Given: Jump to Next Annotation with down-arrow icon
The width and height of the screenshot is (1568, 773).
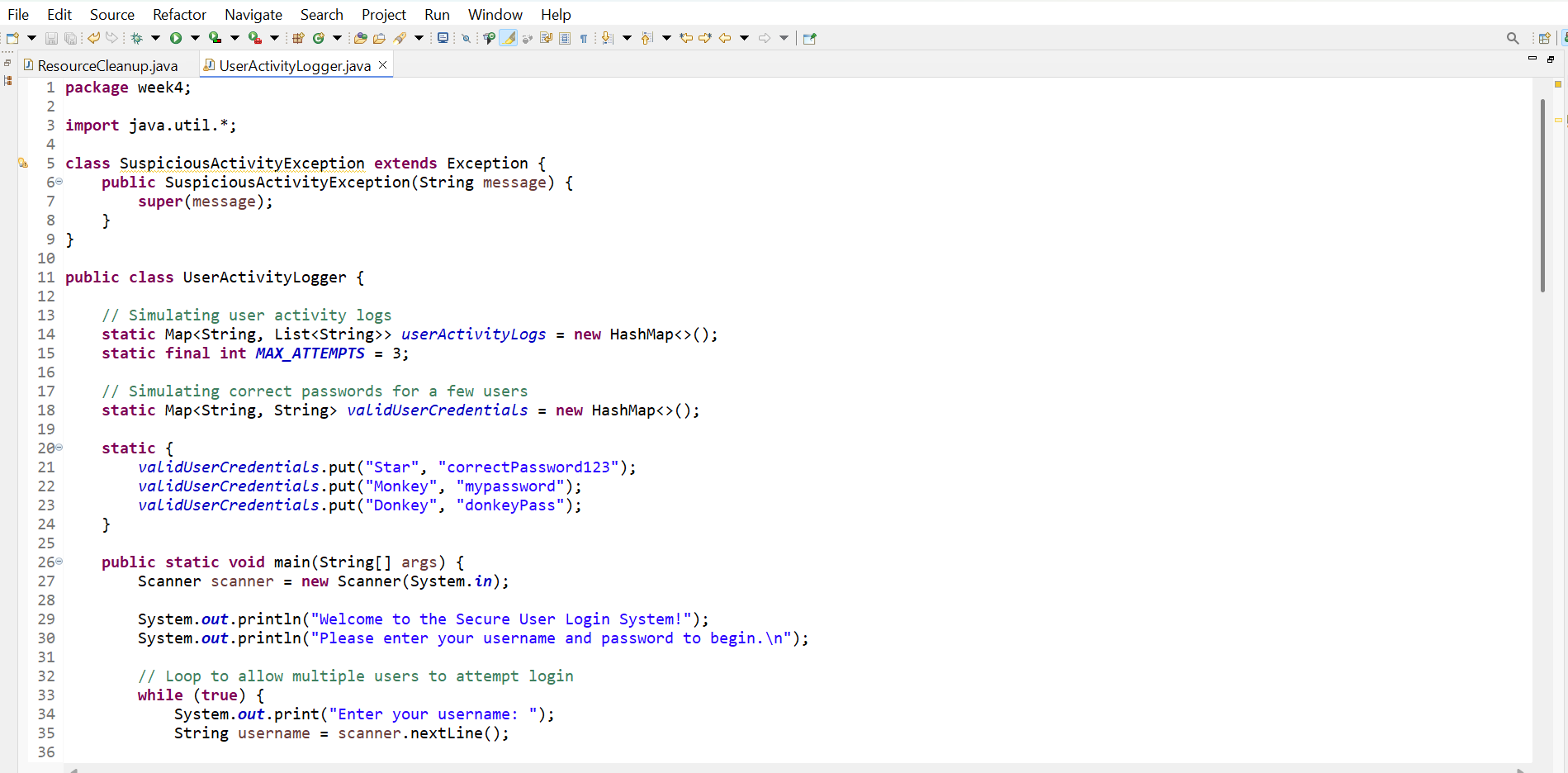Looking at the screenshot, I should point(608,38).
